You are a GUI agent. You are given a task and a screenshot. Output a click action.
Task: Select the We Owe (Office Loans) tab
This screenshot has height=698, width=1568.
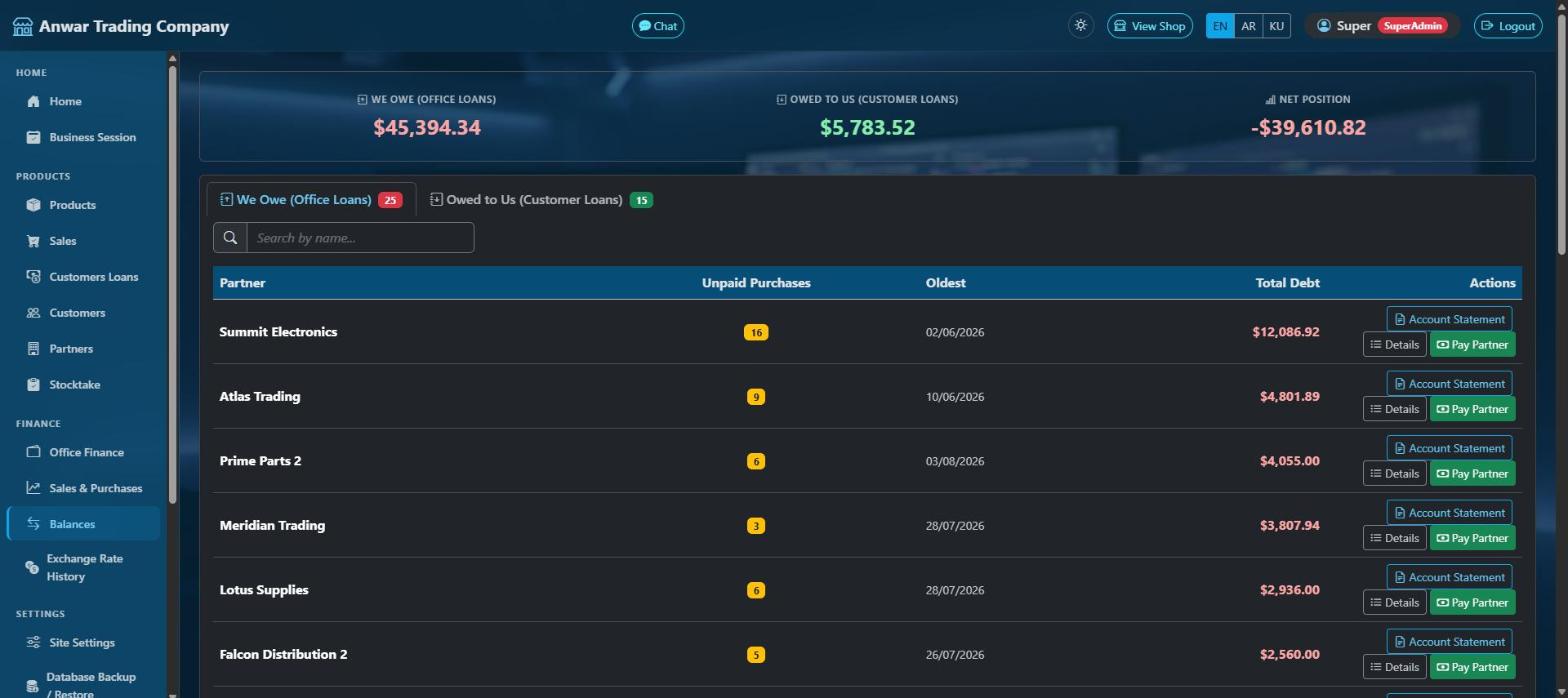[x=311, y=200]
